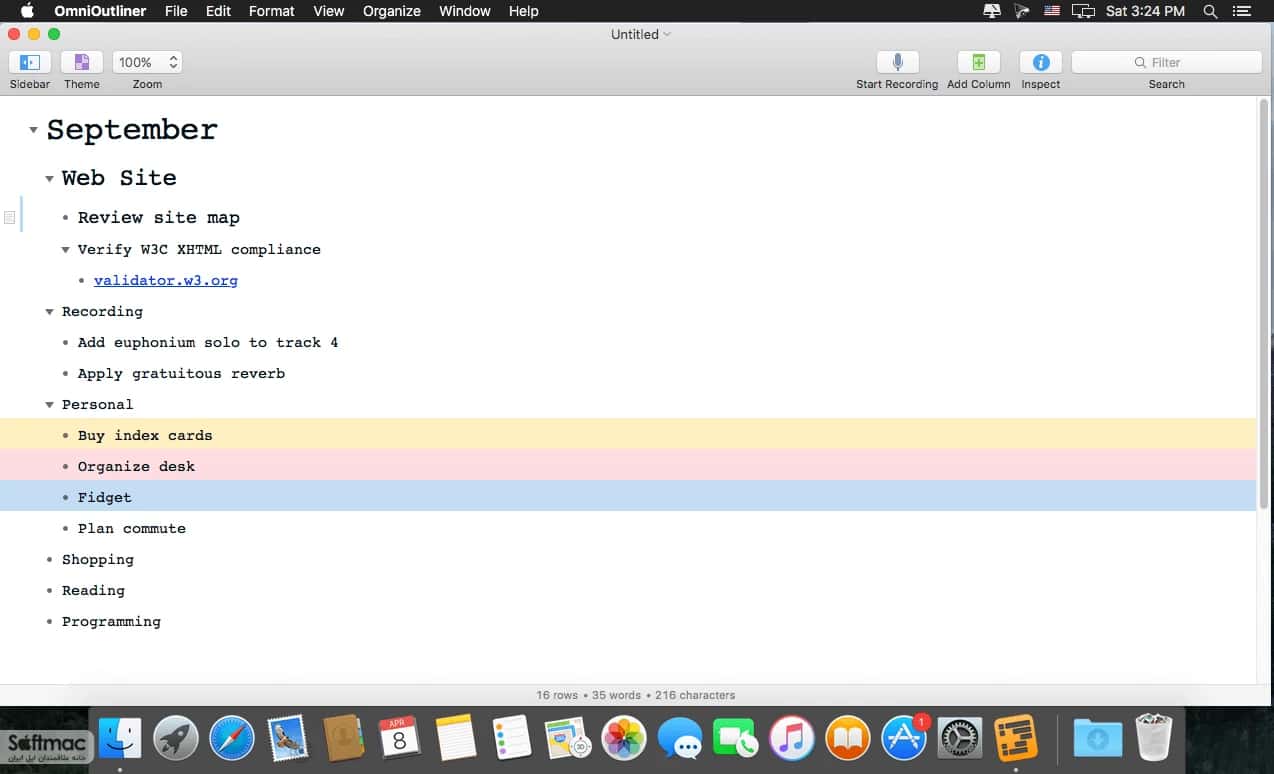
Task: Collapse the Recording section
Action: pos(49,312)
